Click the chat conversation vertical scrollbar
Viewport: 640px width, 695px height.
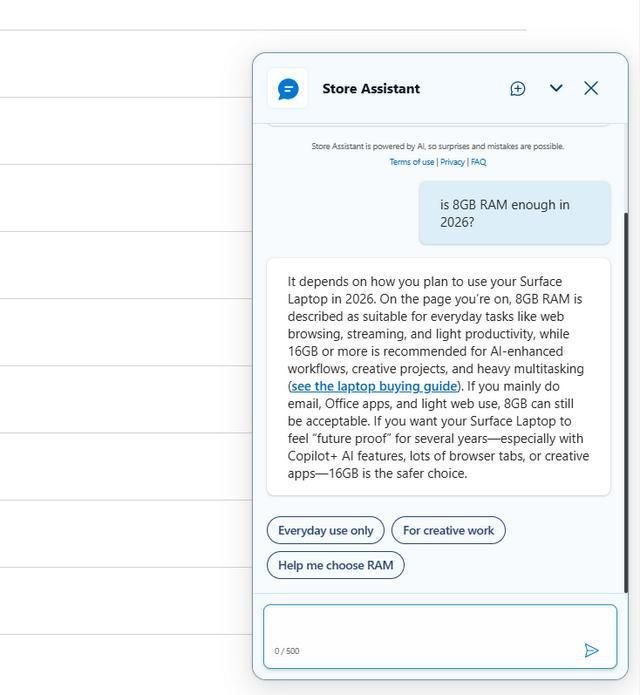pos(626,402)
